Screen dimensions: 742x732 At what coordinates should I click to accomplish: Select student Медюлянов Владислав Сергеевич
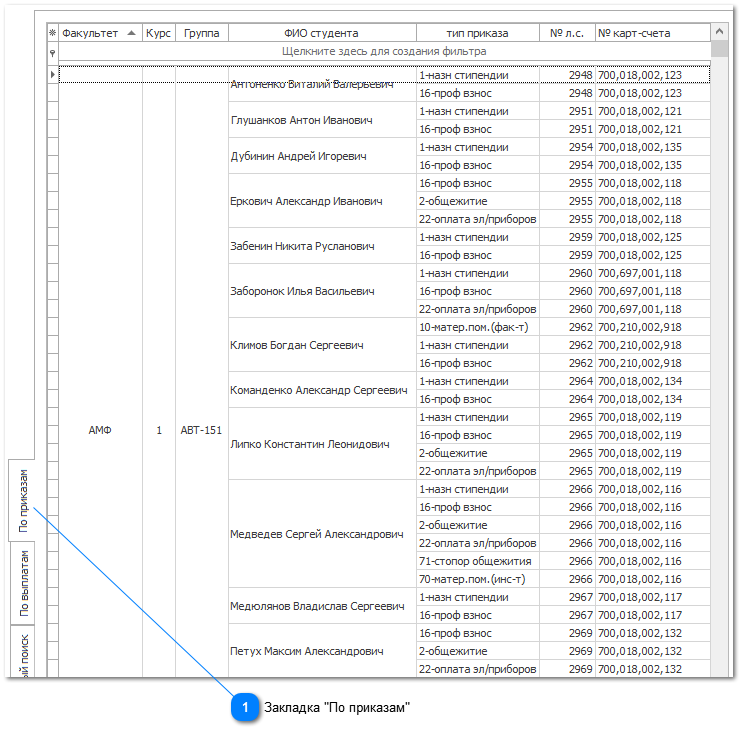tap(322, 606)
